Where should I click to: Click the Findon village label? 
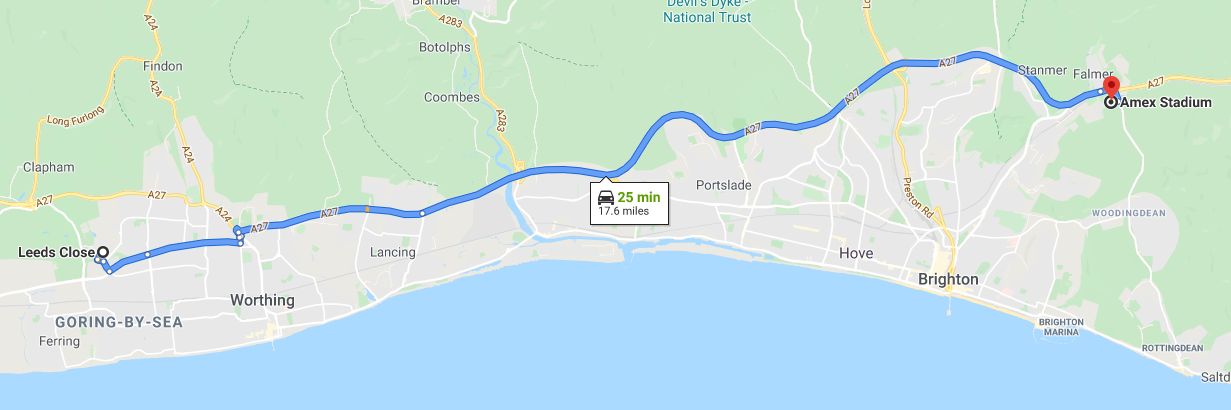[x=163, y=66]
